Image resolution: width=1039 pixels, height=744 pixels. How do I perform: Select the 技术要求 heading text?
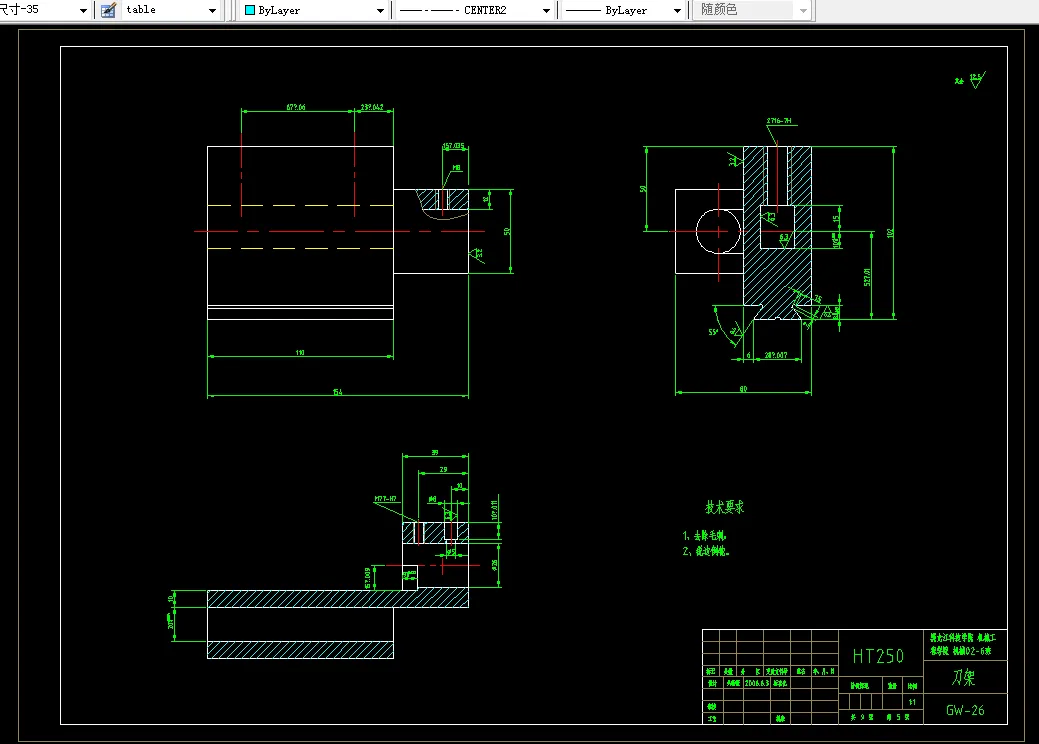724,507
